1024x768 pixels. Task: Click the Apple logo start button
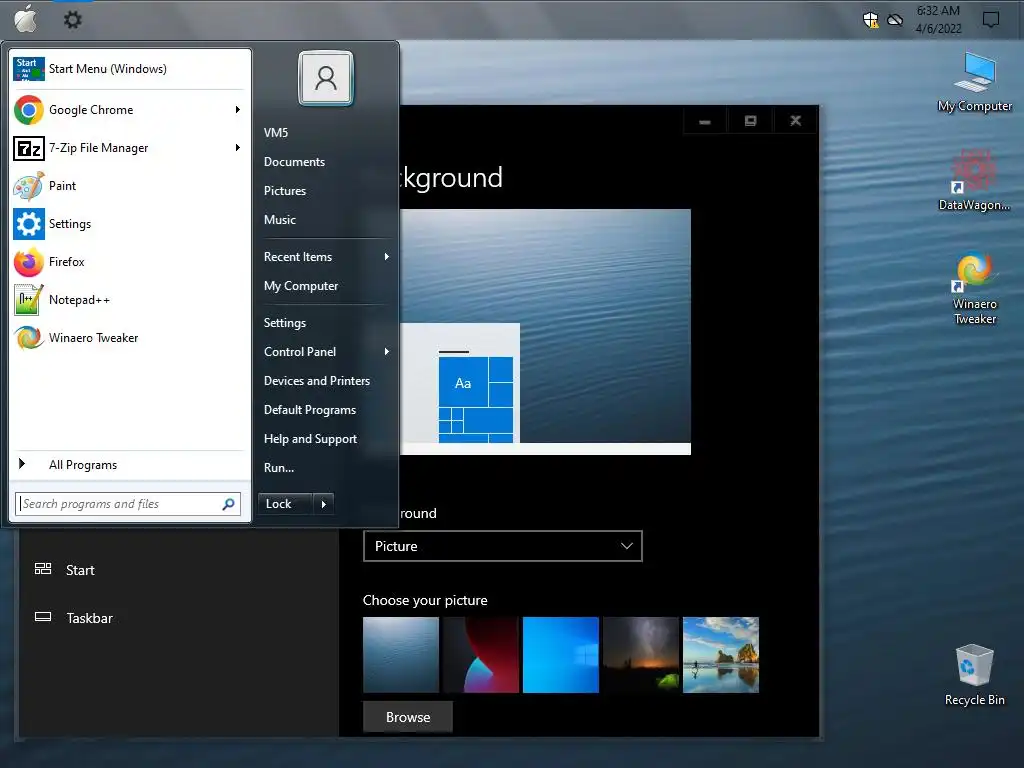[x=25, y=19]
